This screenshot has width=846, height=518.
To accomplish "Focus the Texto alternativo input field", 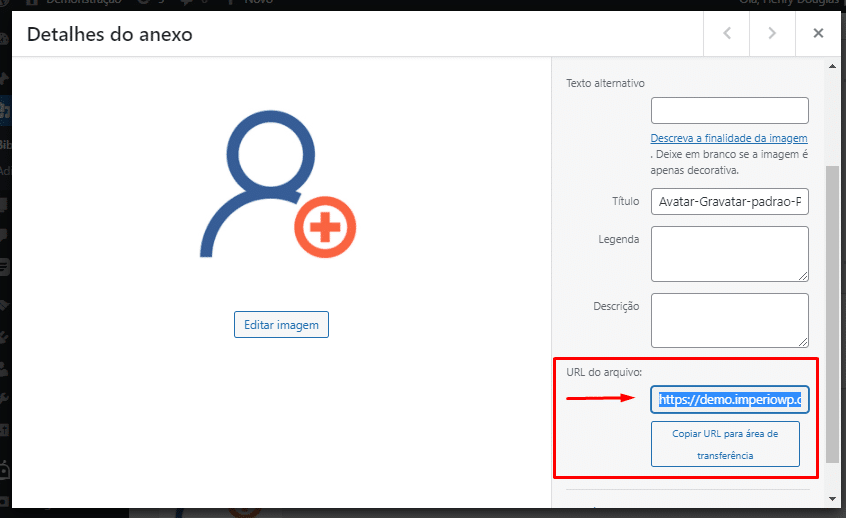I will pyautogui.click(x=729, y=110).
